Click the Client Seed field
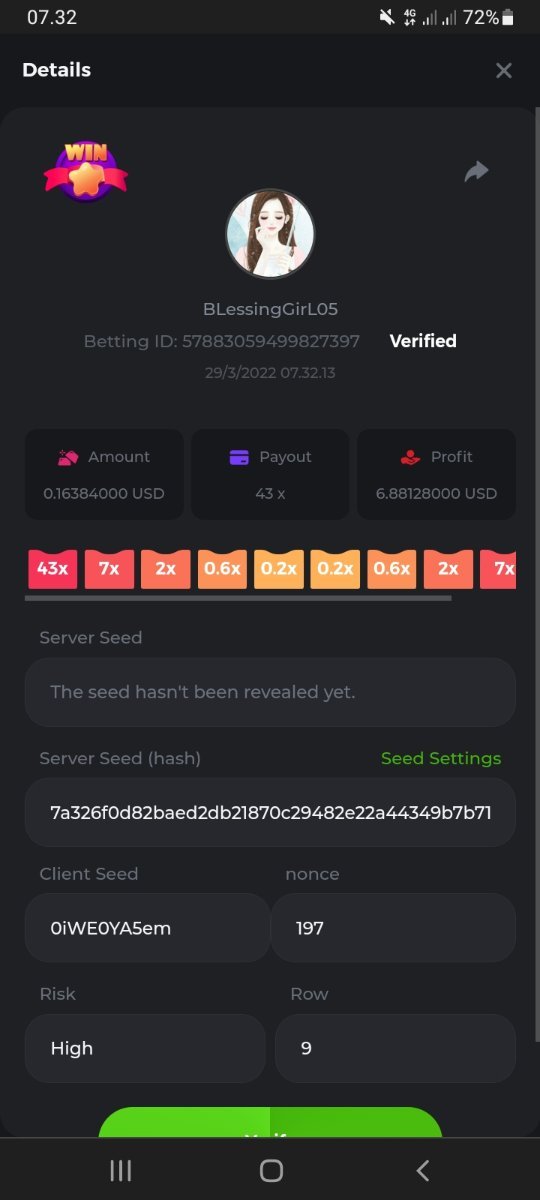540x1200 pixels. (x=147, y=928)
